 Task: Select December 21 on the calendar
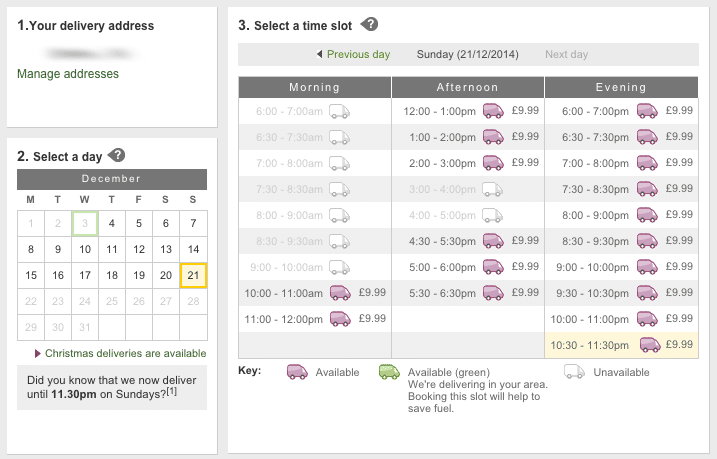click(x=193, y=275)
